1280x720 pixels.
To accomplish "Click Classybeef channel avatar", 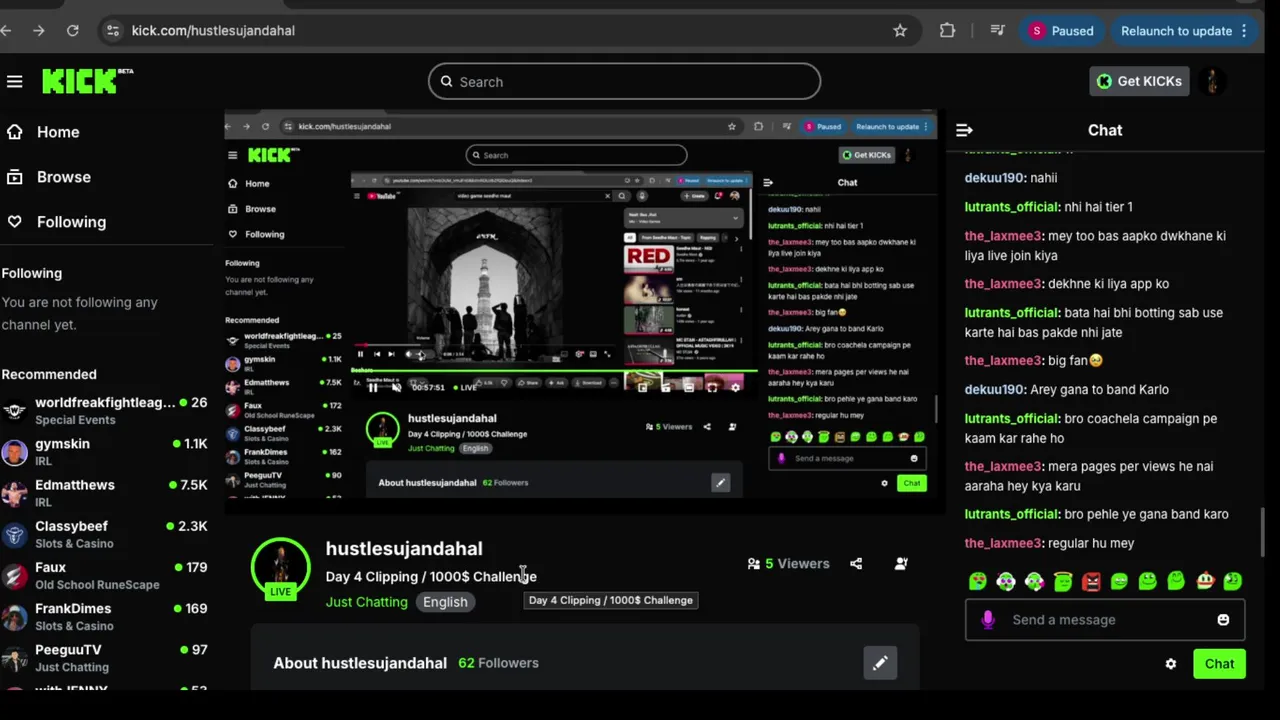I will [x=14, y=534].
